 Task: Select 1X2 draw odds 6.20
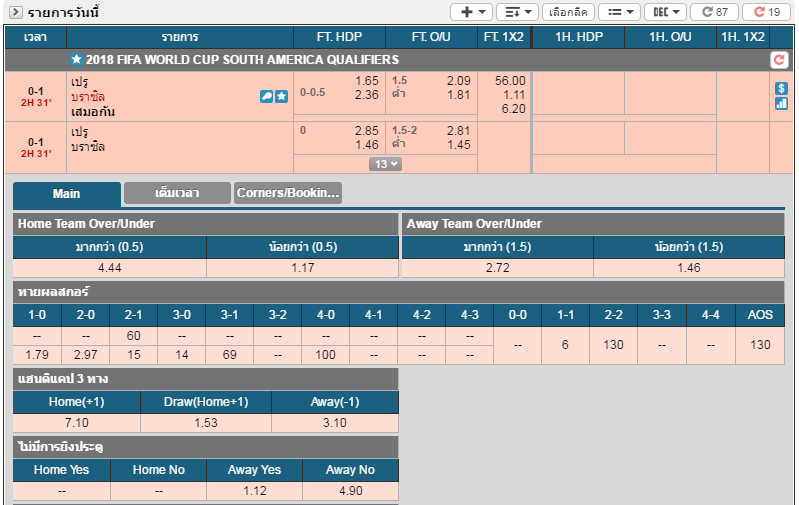tap(513, 109)
